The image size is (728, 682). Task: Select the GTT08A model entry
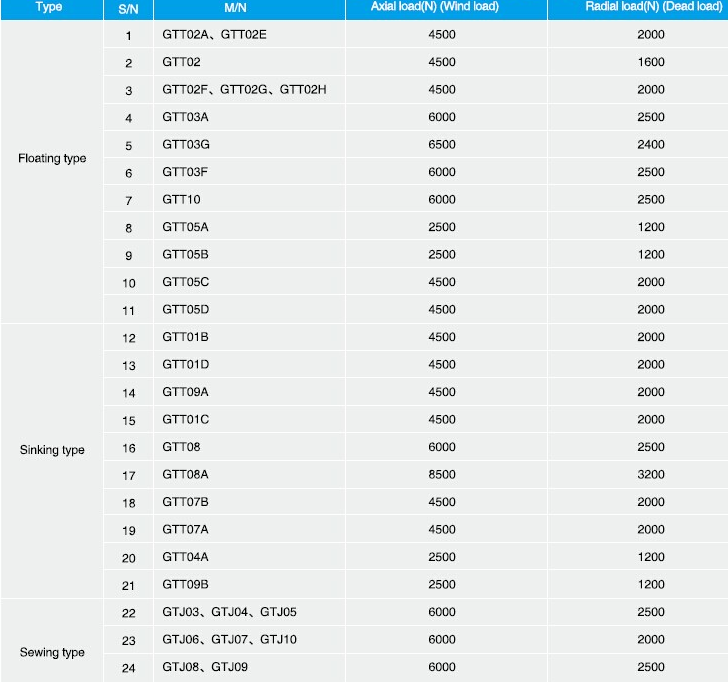[186, 475]
